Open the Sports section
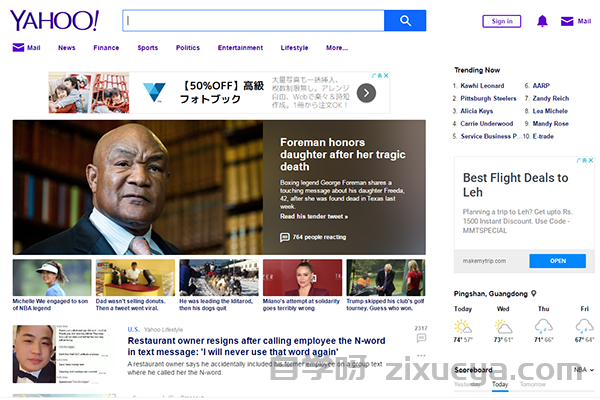This screenshot has height=400, width=600. [x=148, y=48]
